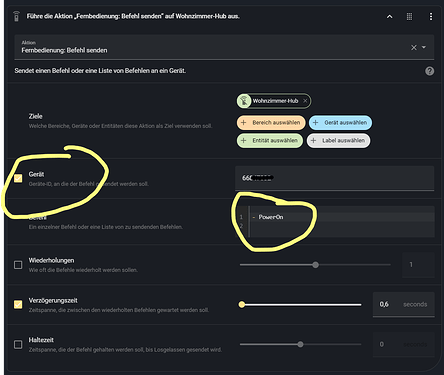
Task: Enable the Haltezeit checkbox
Action: coord(18,344)
